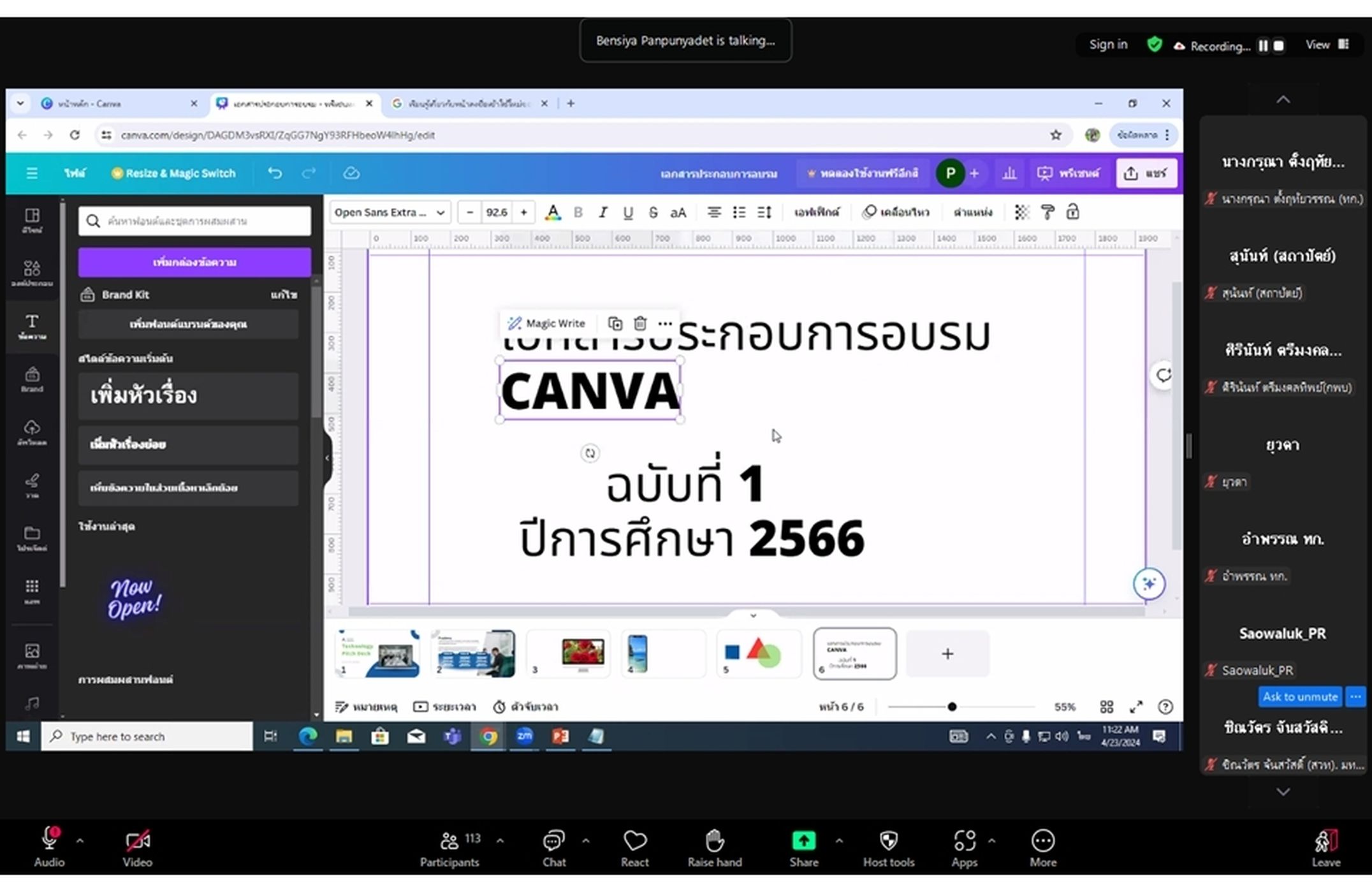Open the grid view icon
1372x892 pixels.
(1107, 706)
